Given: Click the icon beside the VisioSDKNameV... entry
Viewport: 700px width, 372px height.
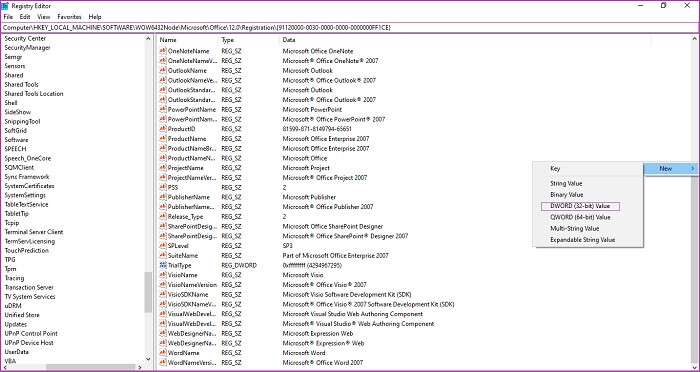Looking at the screenshot, I should click(x=163, y=304).
